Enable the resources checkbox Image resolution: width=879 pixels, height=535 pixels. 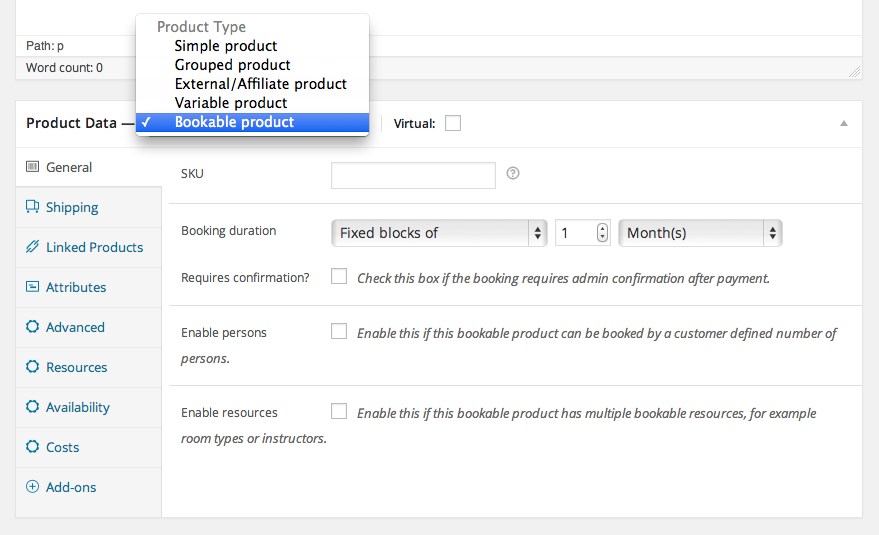[x=339, y=411]
